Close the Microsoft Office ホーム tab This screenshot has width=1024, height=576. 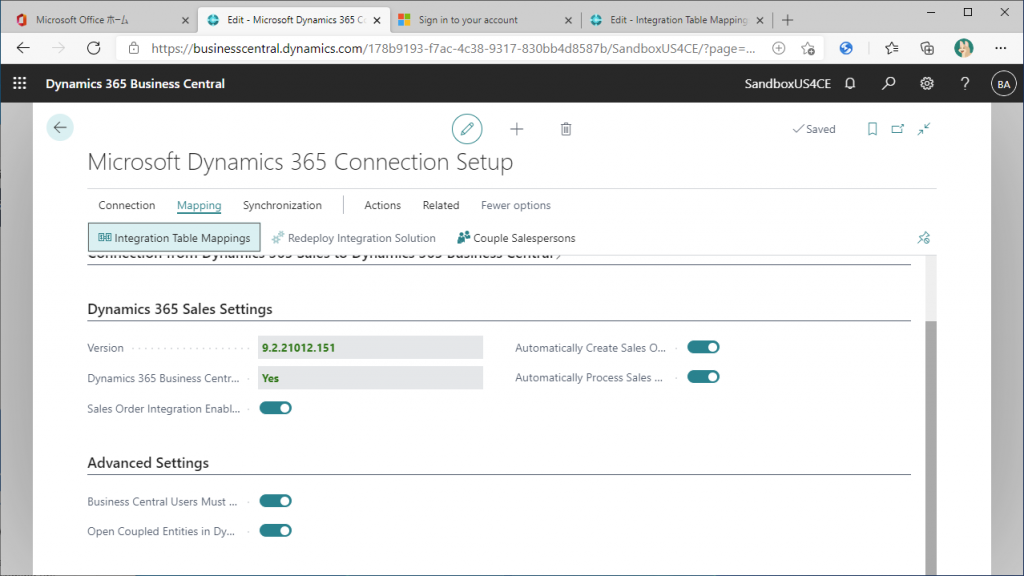pos(185,20)
